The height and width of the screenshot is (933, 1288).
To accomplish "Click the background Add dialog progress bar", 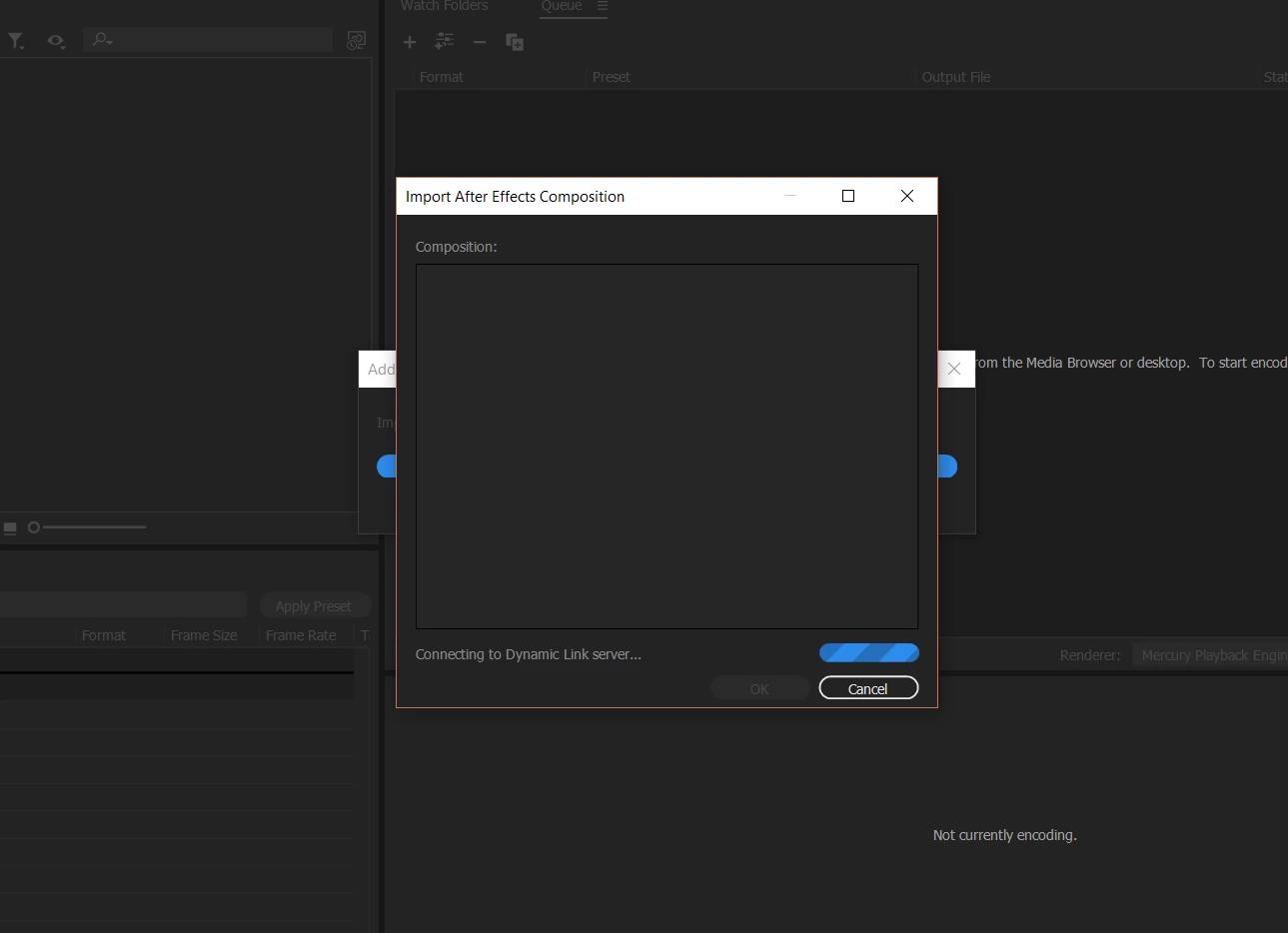I will [947, 466].
